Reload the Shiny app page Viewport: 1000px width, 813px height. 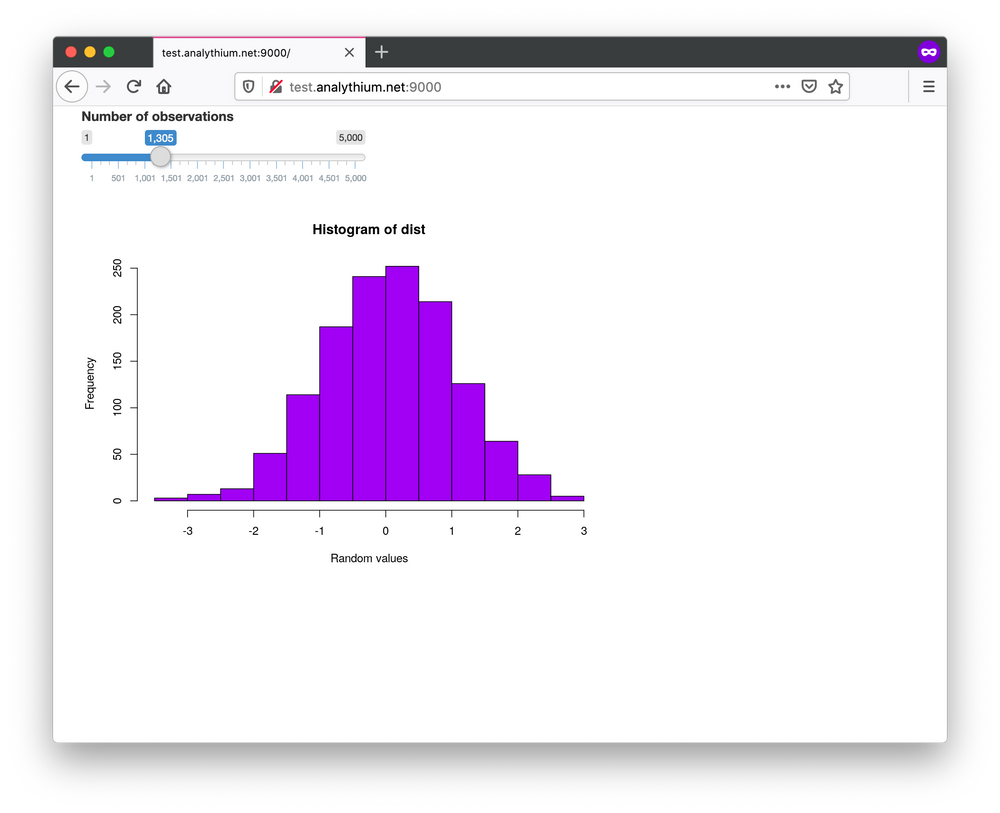134,86
